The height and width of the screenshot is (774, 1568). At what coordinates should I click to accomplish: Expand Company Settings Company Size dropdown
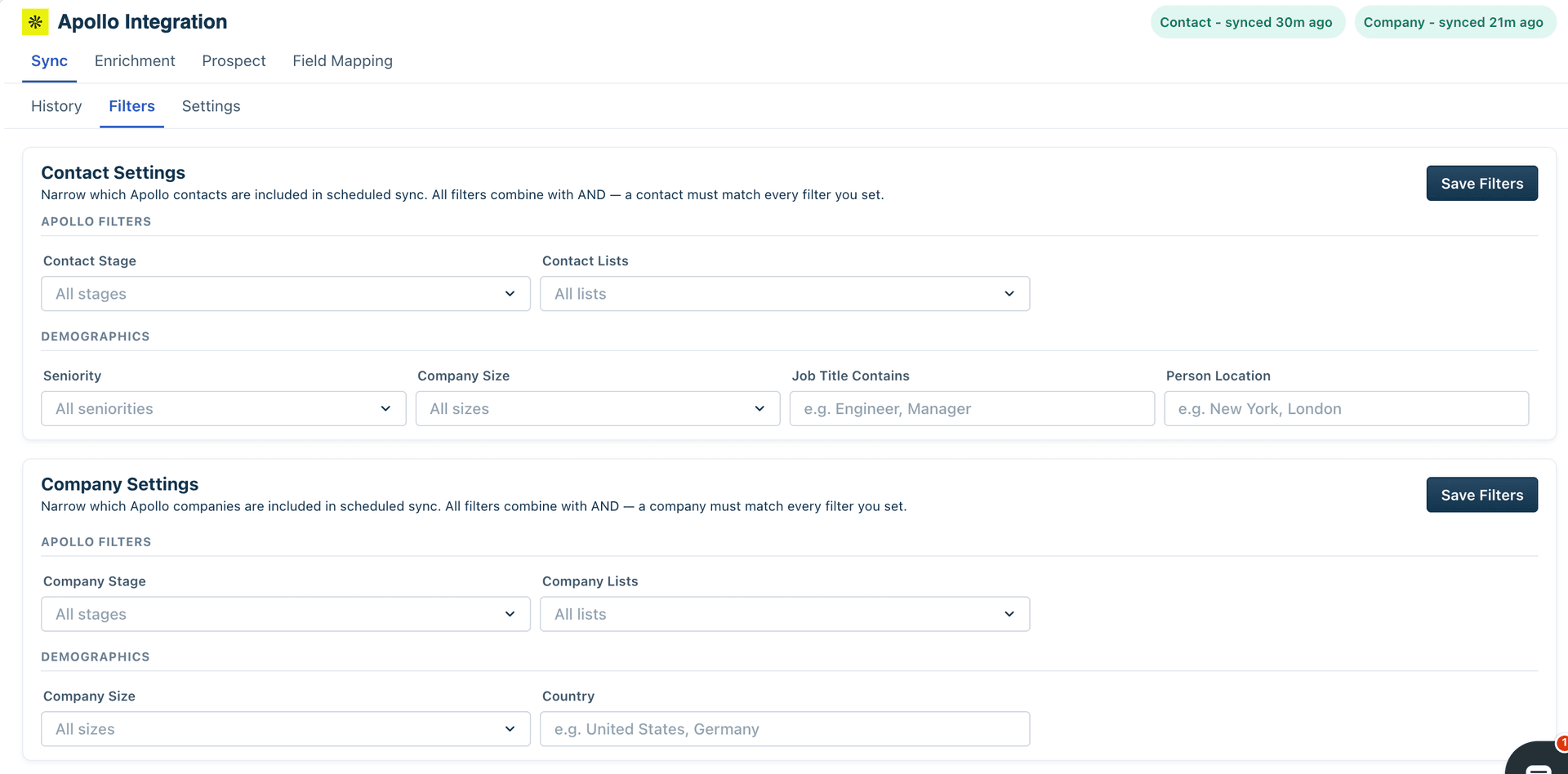(x=286, y=729)
